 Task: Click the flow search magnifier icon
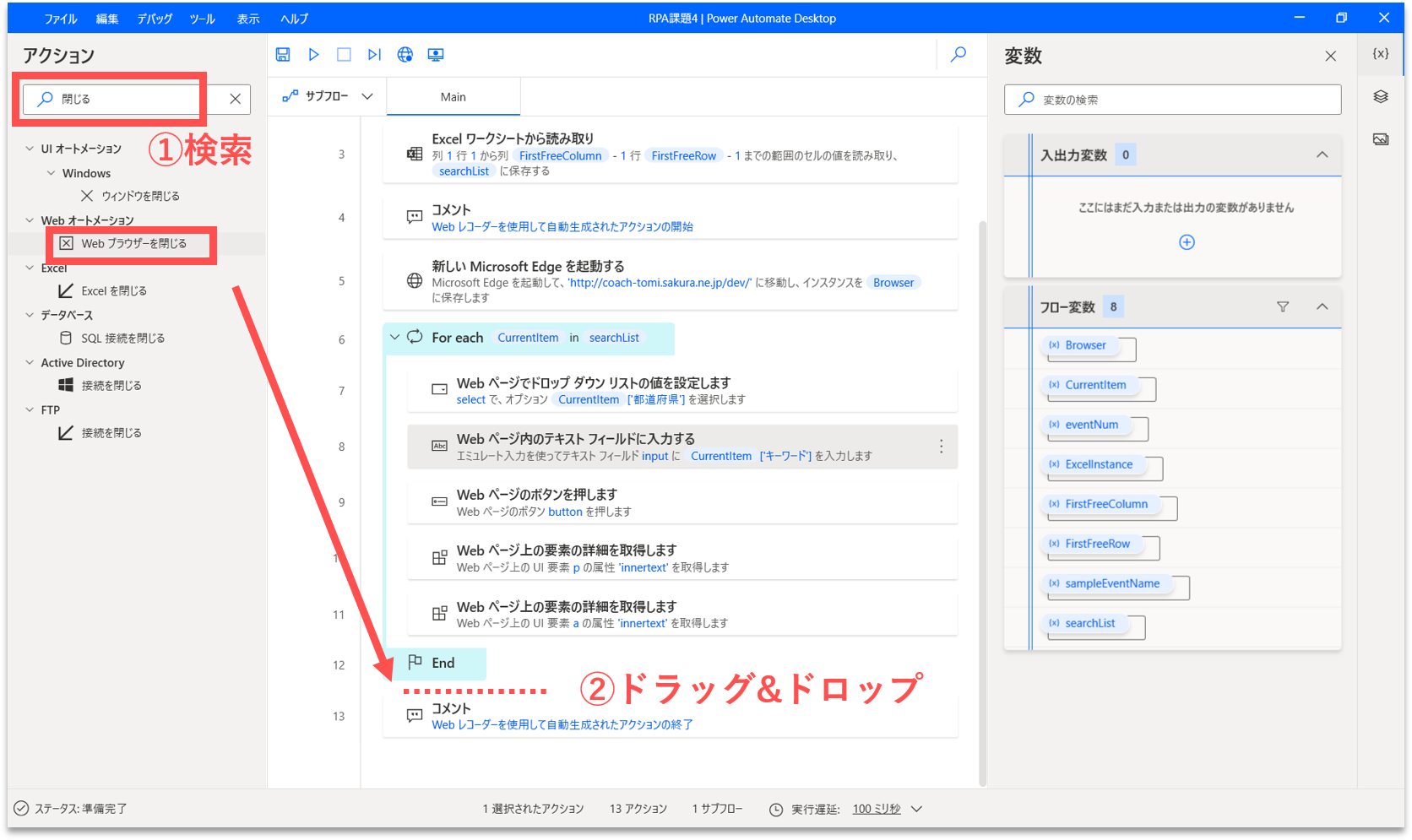(959, 55)
